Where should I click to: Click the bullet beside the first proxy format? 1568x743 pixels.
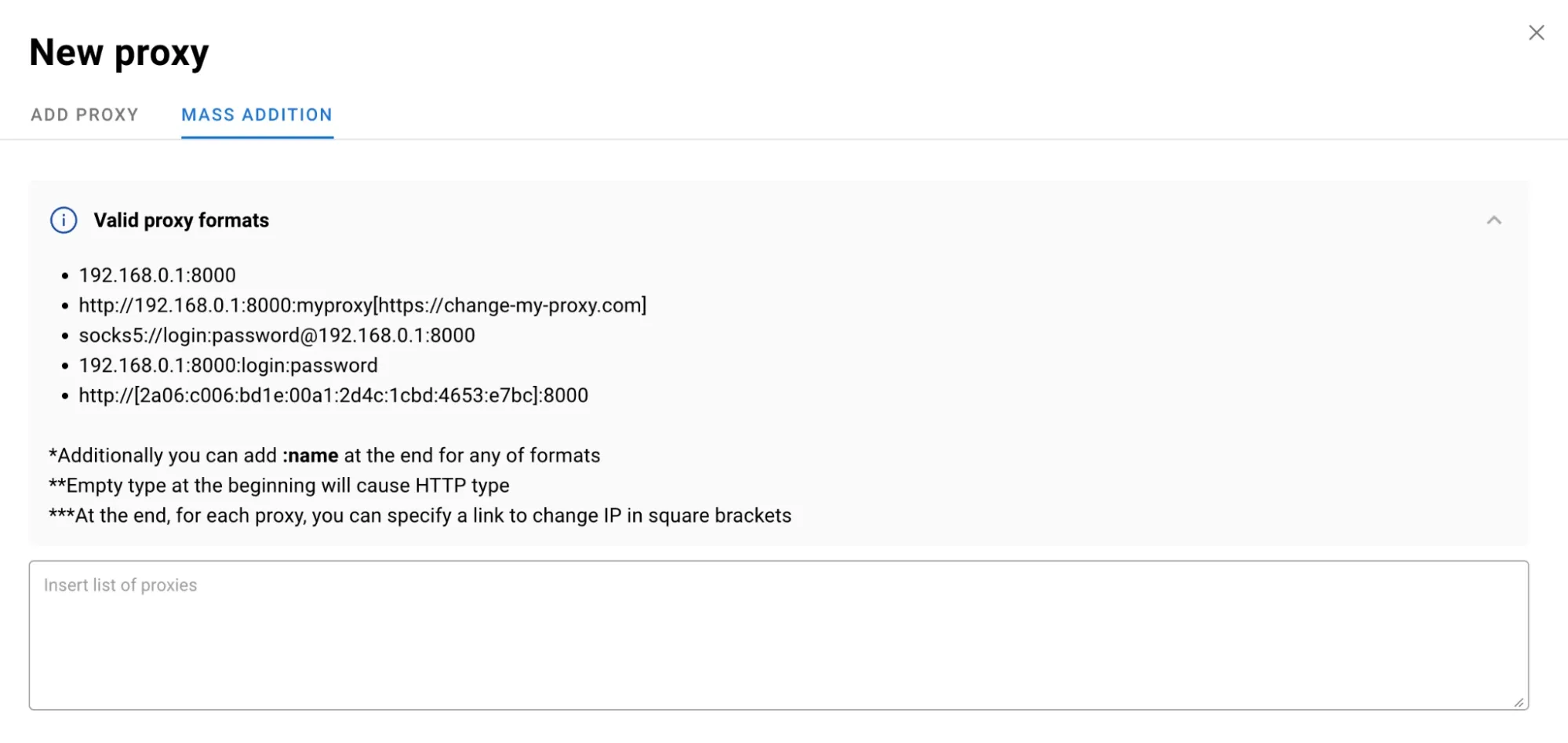click(64, 275)
